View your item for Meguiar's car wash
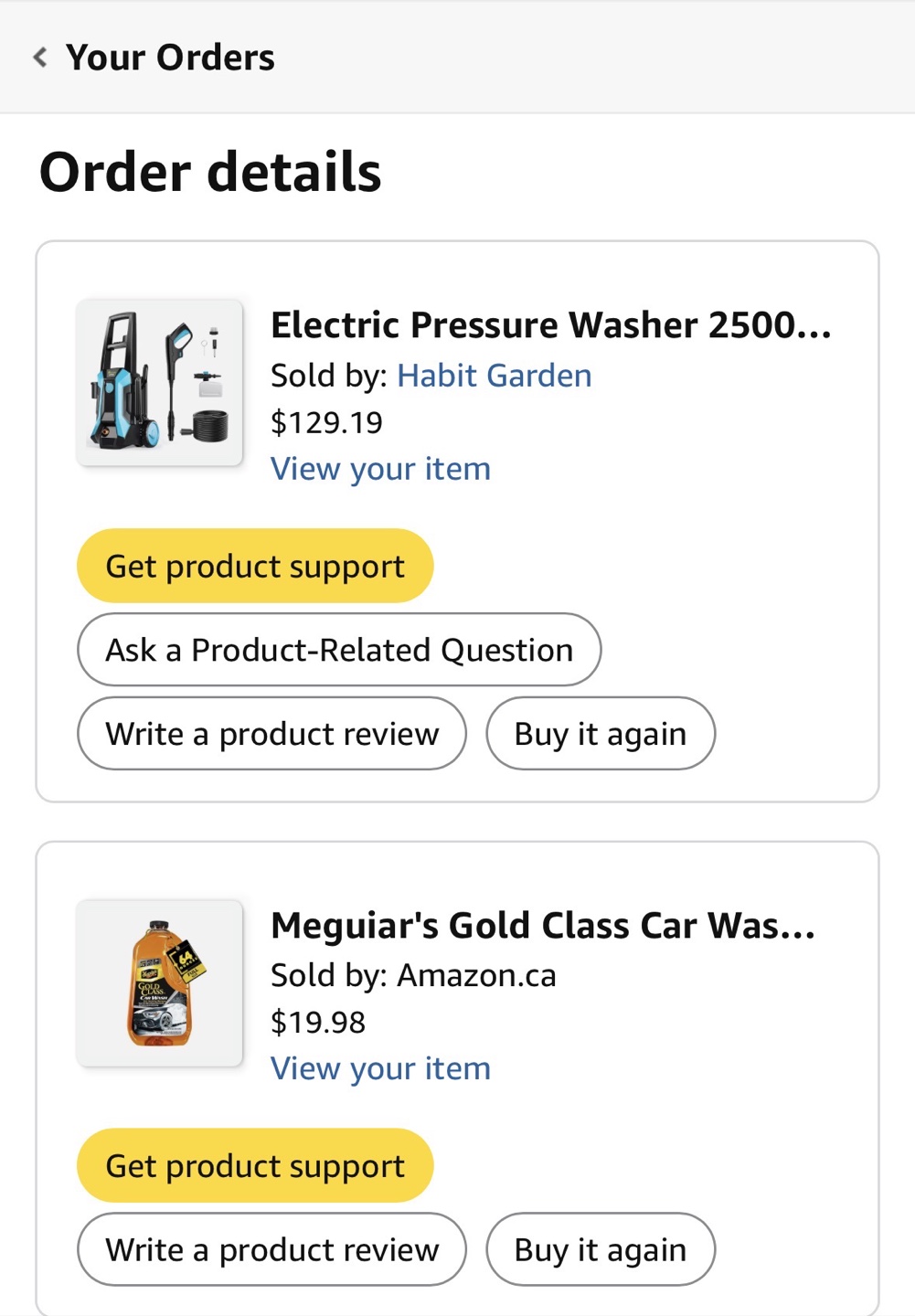Screen dimensions: 915x1316 [380, 1068]
